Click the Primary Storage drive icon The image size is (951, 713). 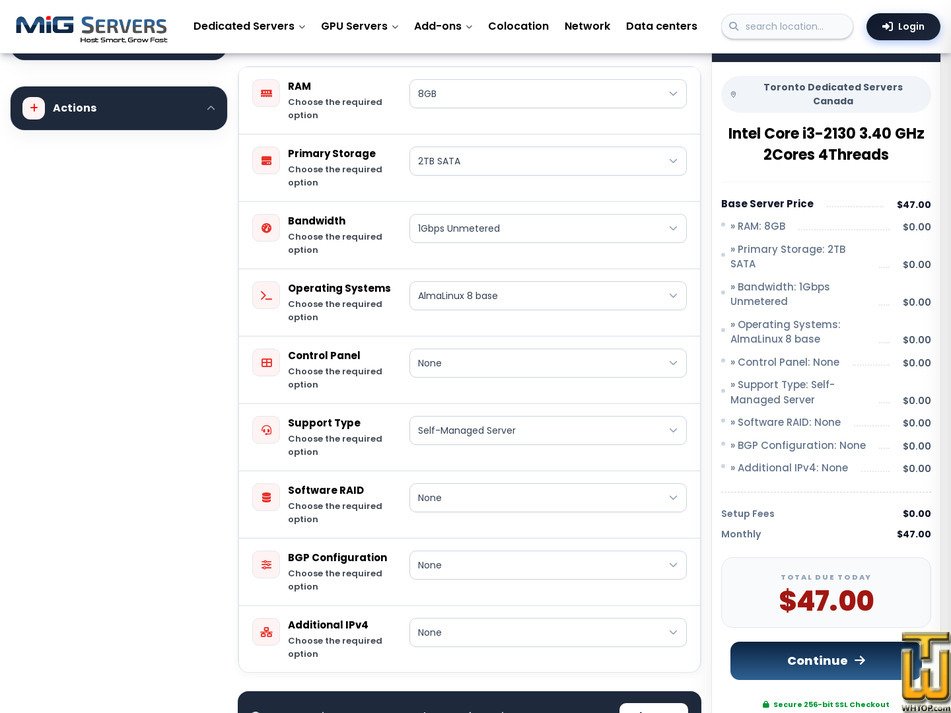(x=266, y=161)
